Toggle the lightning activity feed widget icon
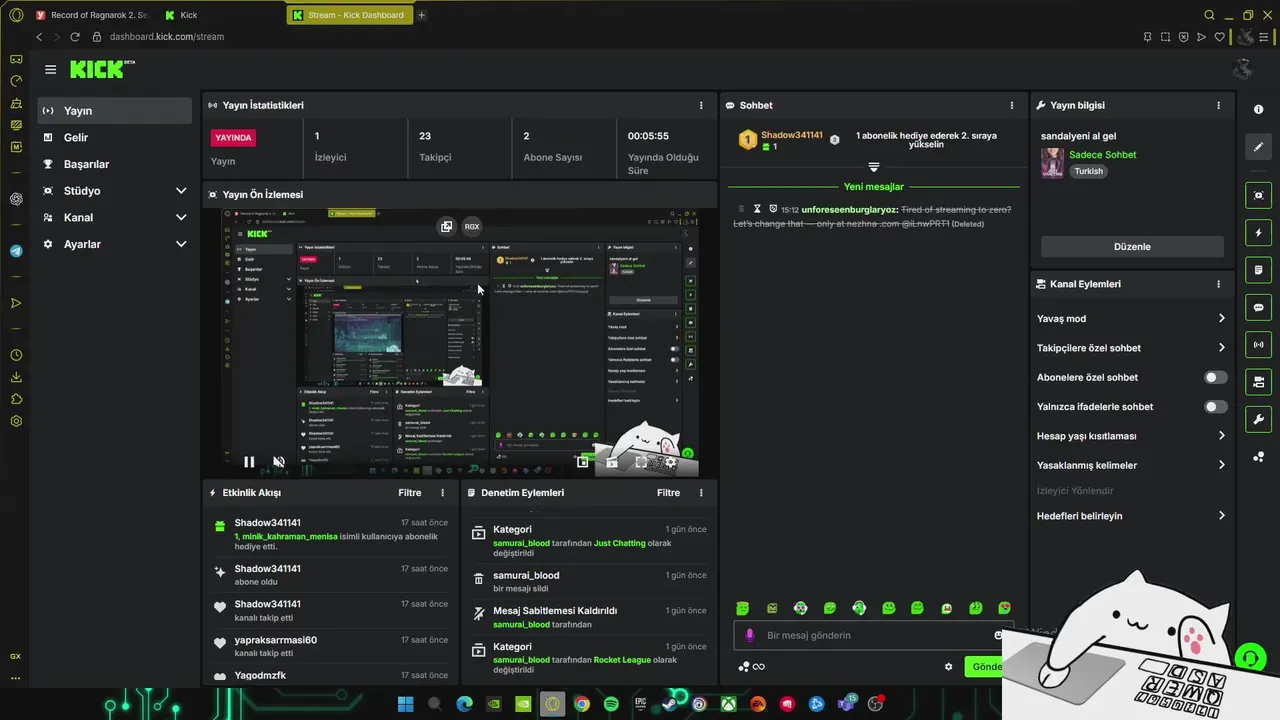The height and width of the screenshot is (720, 1280). tap(1258, 233)
